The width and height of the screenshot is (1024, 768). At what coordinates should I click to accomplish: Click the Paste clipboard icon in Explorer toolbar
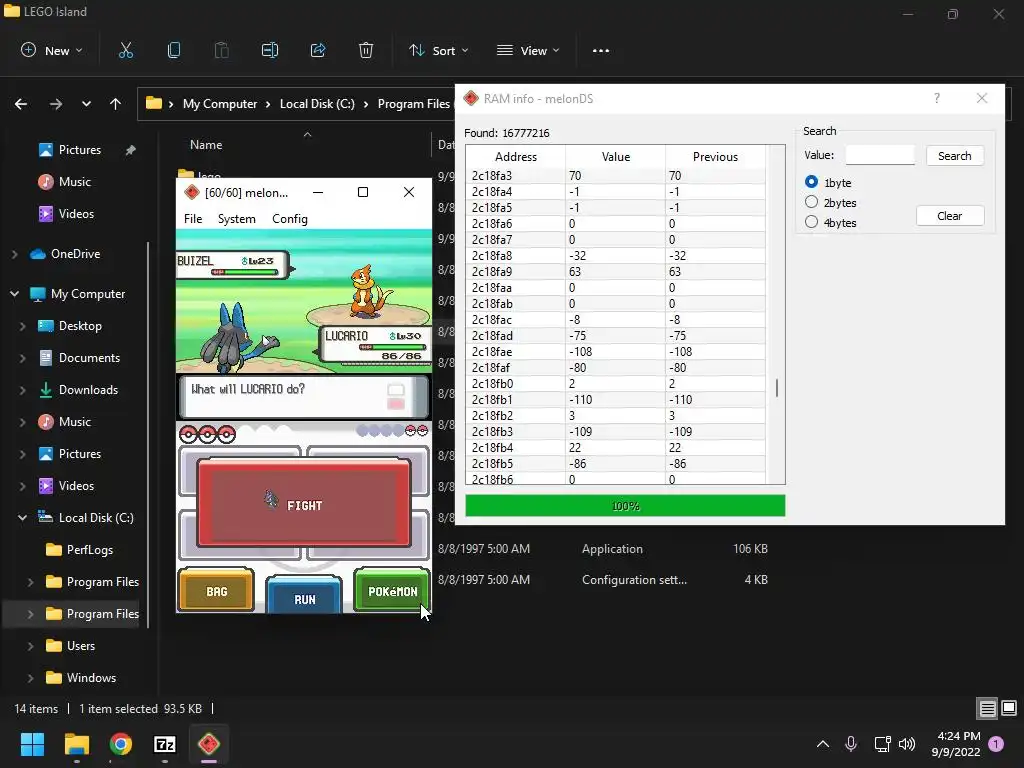point(222,50)
